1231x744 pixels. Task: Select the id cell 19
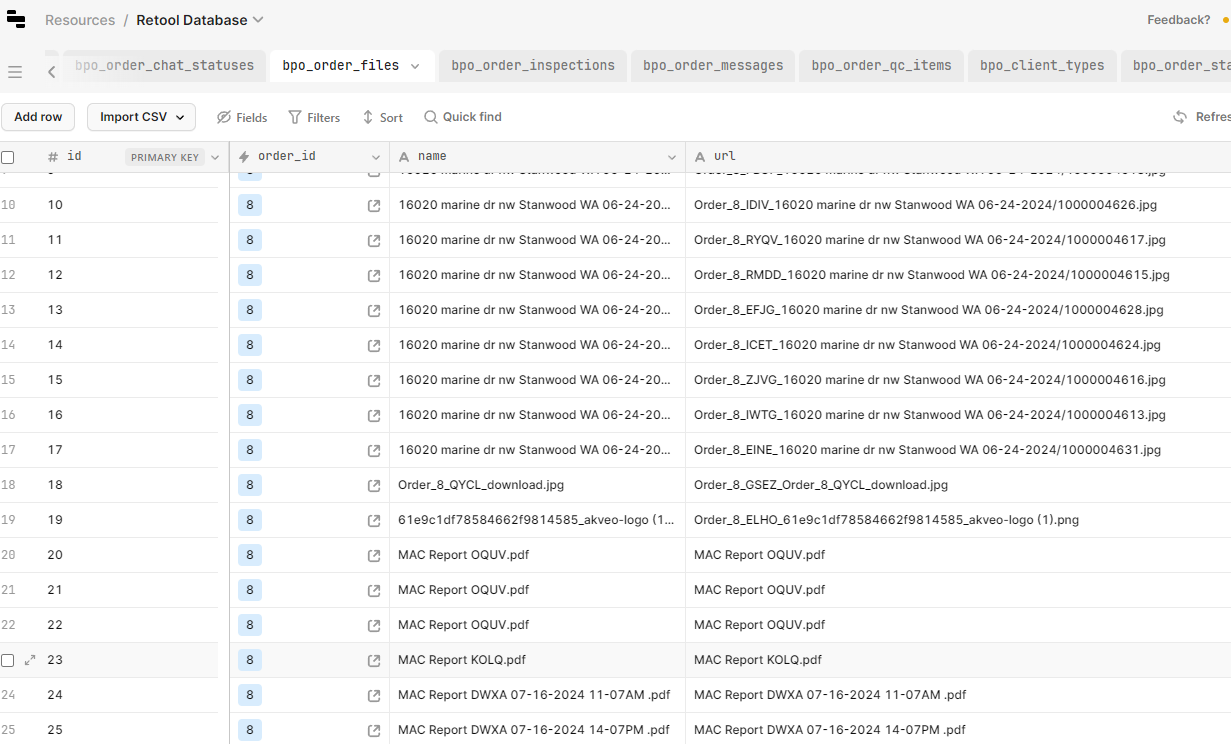132,520
